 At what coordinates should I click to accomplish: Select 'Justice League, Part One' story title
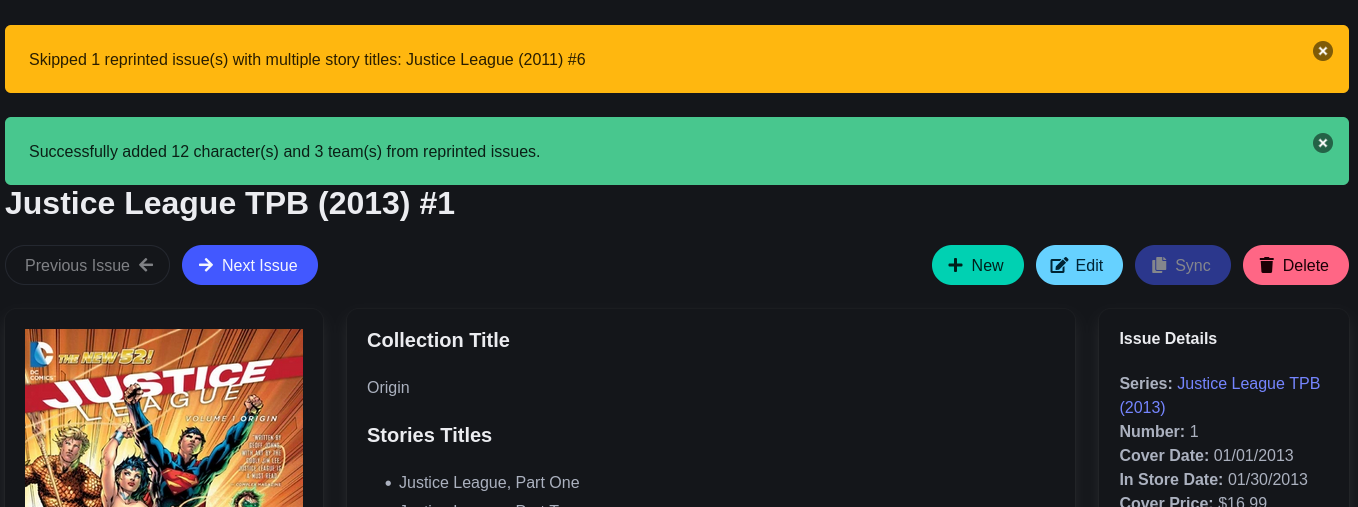tap(489, 483)
